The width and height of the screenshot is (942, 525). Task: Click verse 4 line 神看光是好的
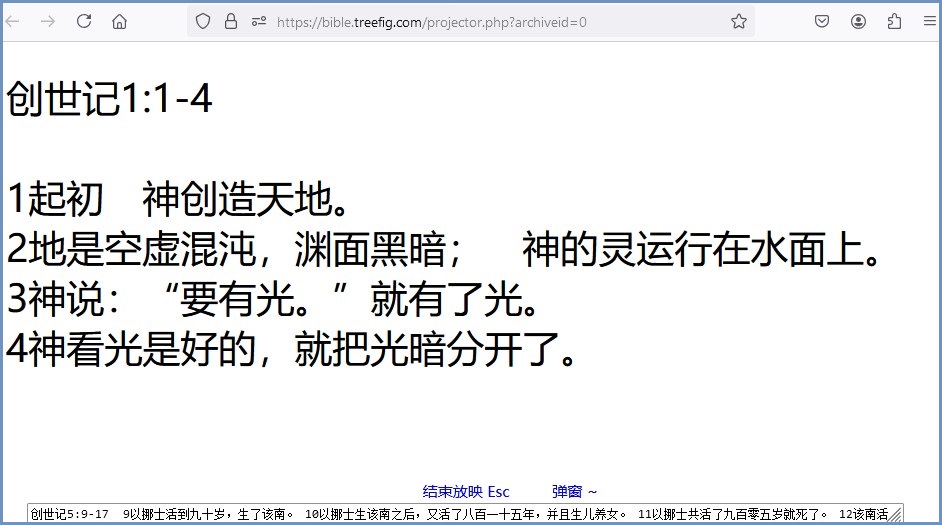[290, 349]
